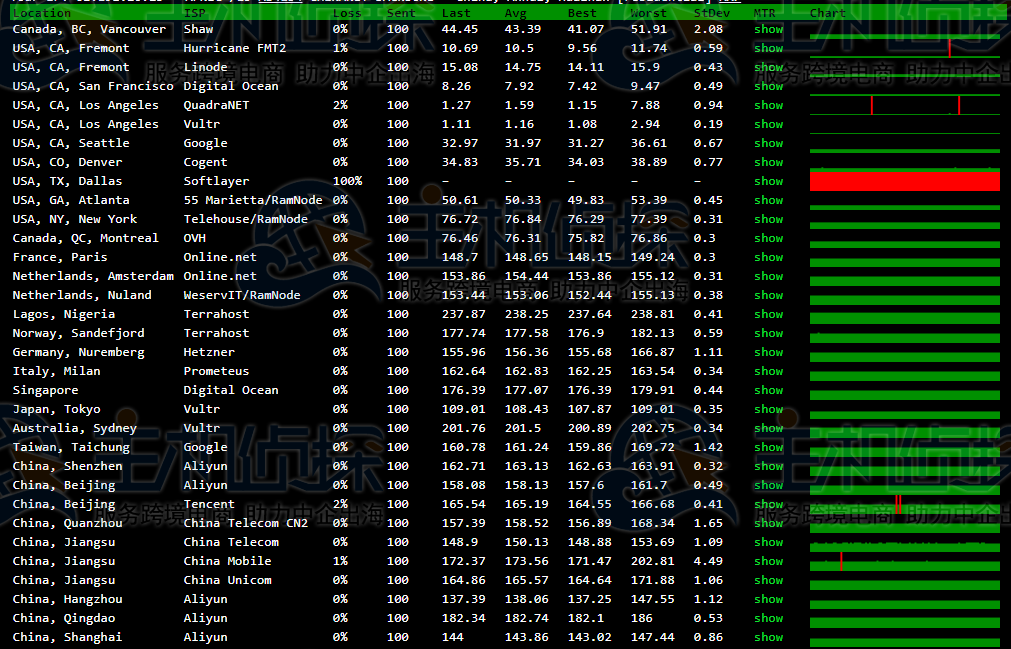This screenshot has height=649, width=1011.
Task: Open MTR show for Australia, Sydney
Action: 768,429
